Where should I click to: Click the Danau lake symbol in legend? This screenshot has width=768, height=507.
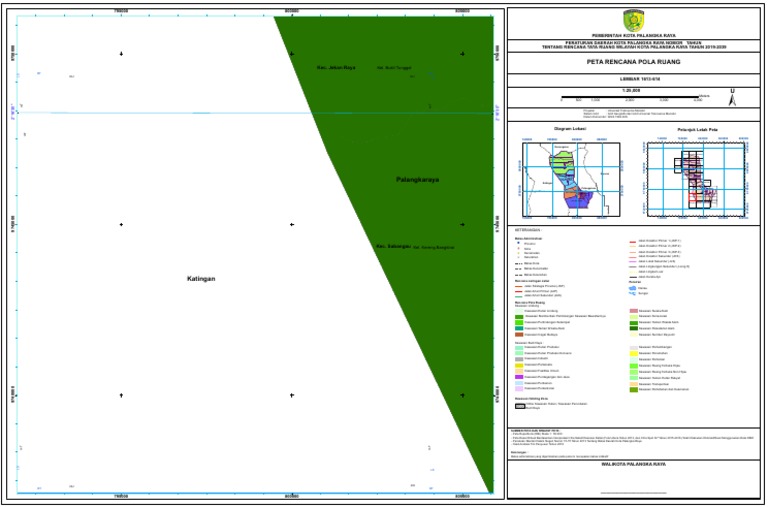pyautogui.click(x=632, y=287)
